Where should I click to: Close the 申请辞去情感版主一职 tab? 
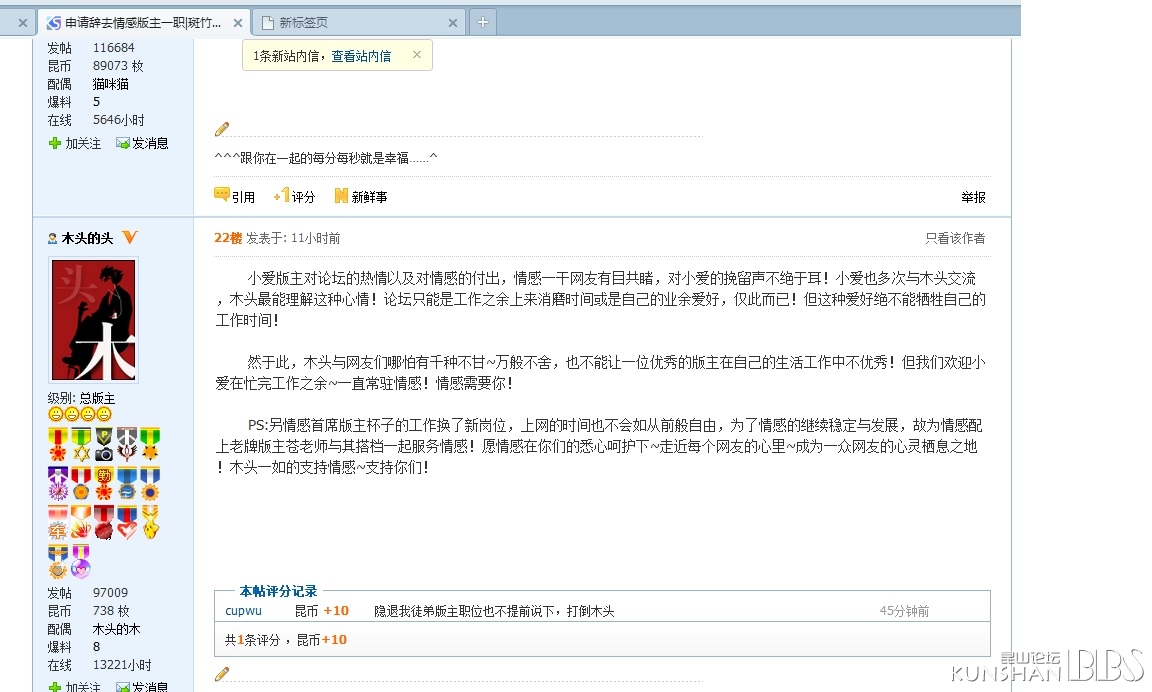click(238, 23)
